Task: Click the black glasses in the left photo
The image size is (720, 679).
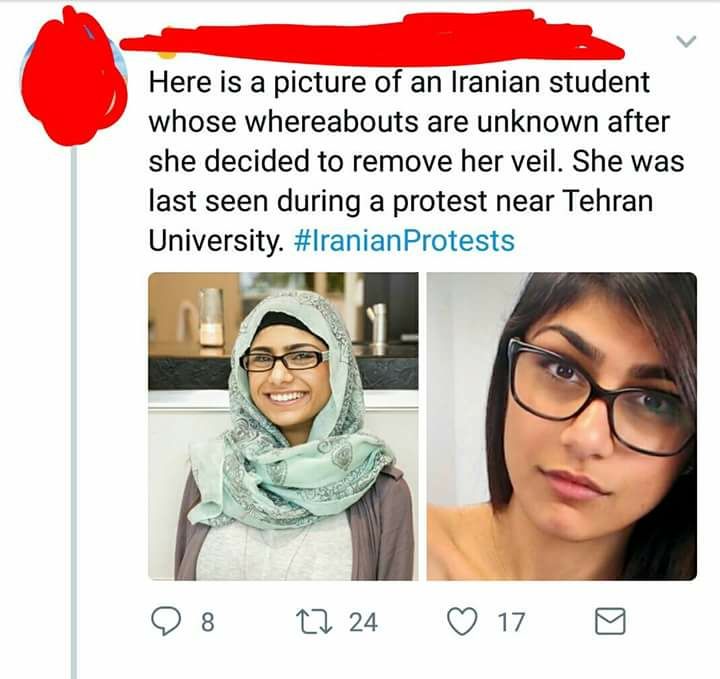Action: 285,360
